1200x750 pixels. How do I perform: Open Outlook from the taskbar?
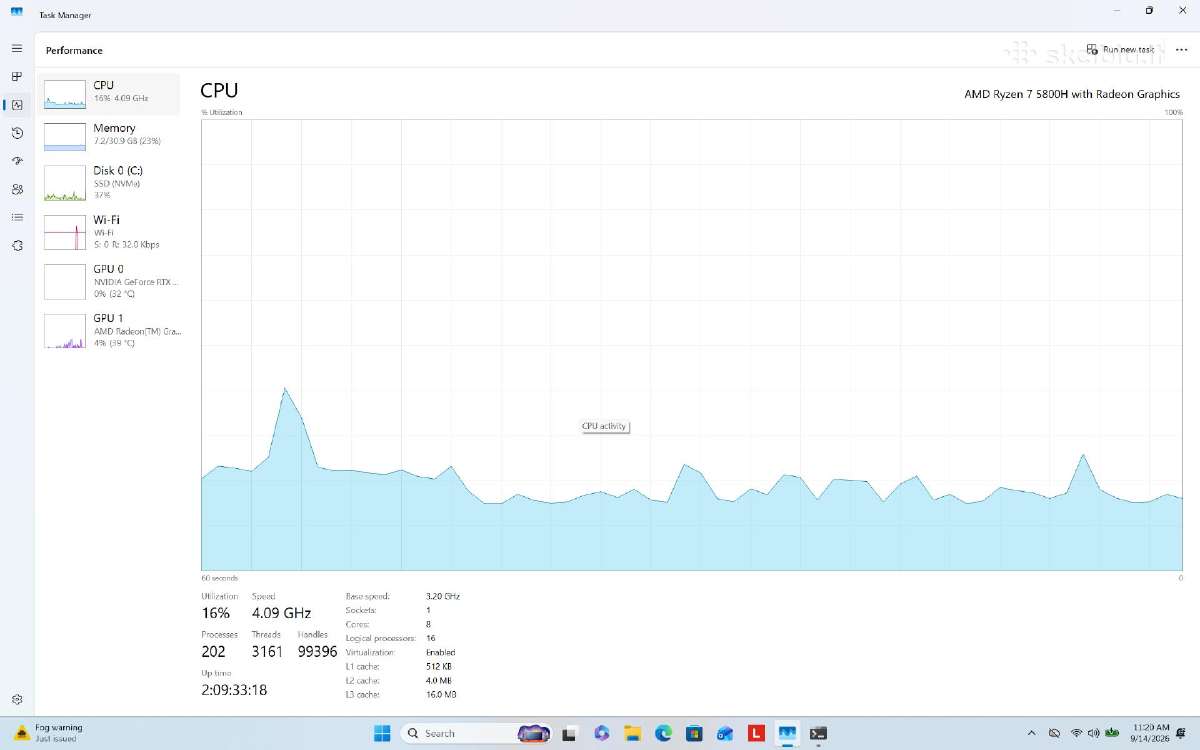[725, 733]
